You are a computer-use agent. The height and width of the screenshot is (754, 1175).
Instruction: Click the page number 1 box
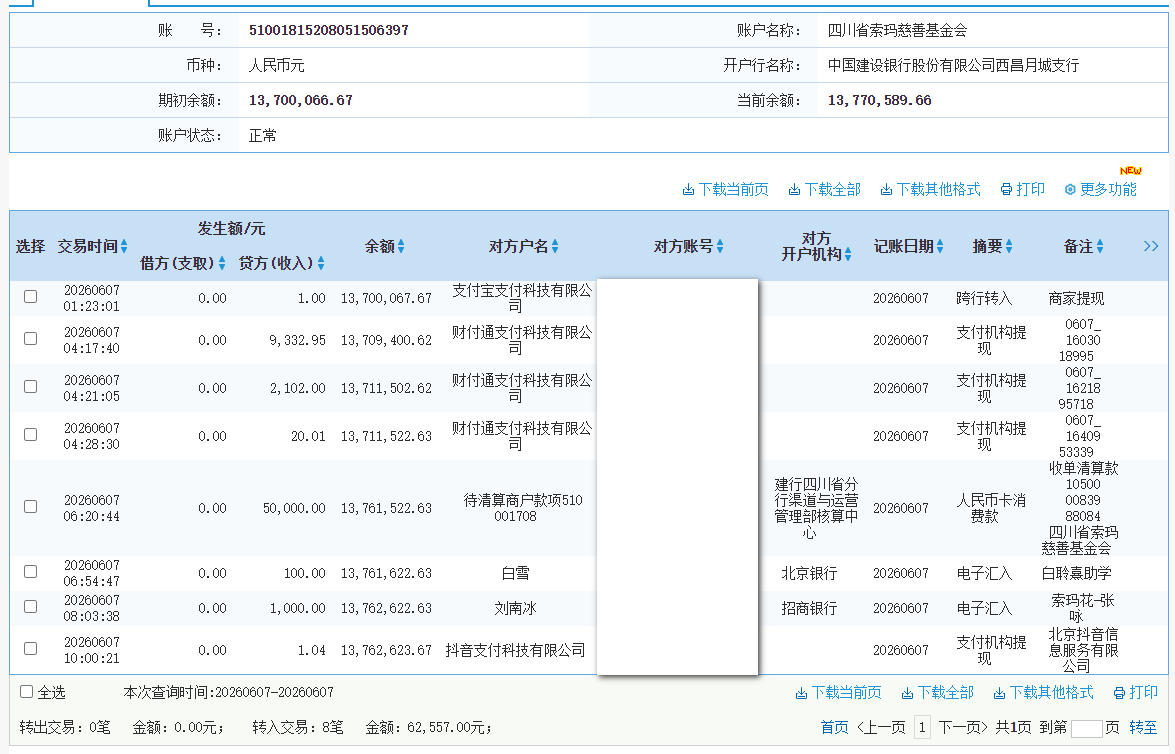(x=922, y=727)
